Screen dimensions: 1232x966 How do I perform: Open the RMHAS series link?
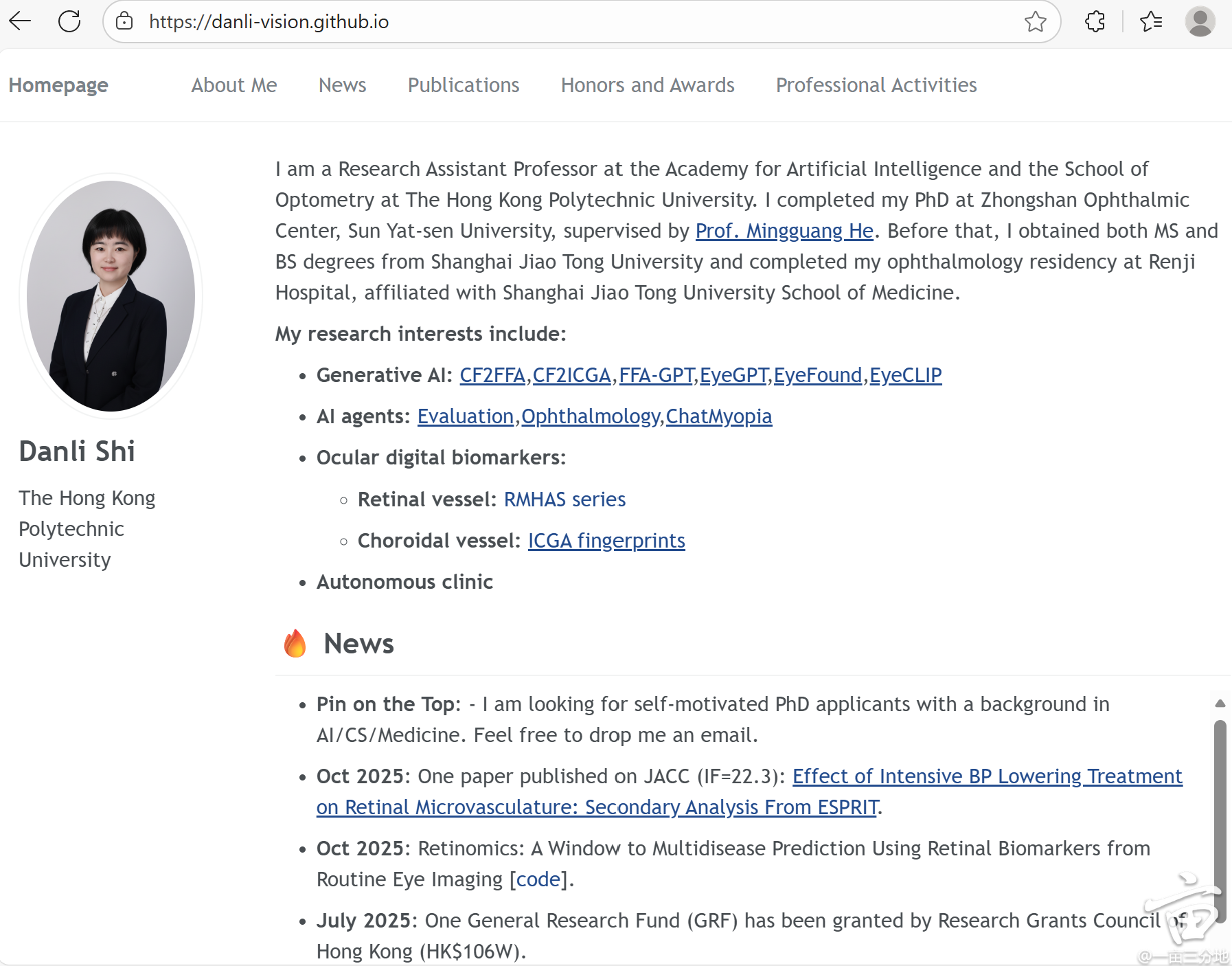564,499
